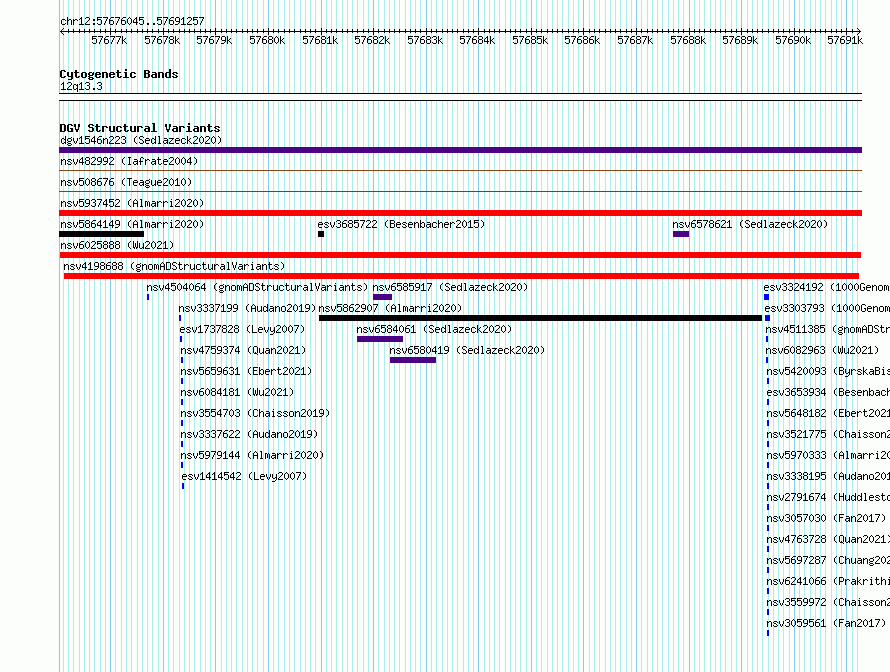The width and height of the screenshot is (890, 672).
Task: Open nsv4198688 (gnomADStructuralVariants) label
Action: (x=174, y=266)
